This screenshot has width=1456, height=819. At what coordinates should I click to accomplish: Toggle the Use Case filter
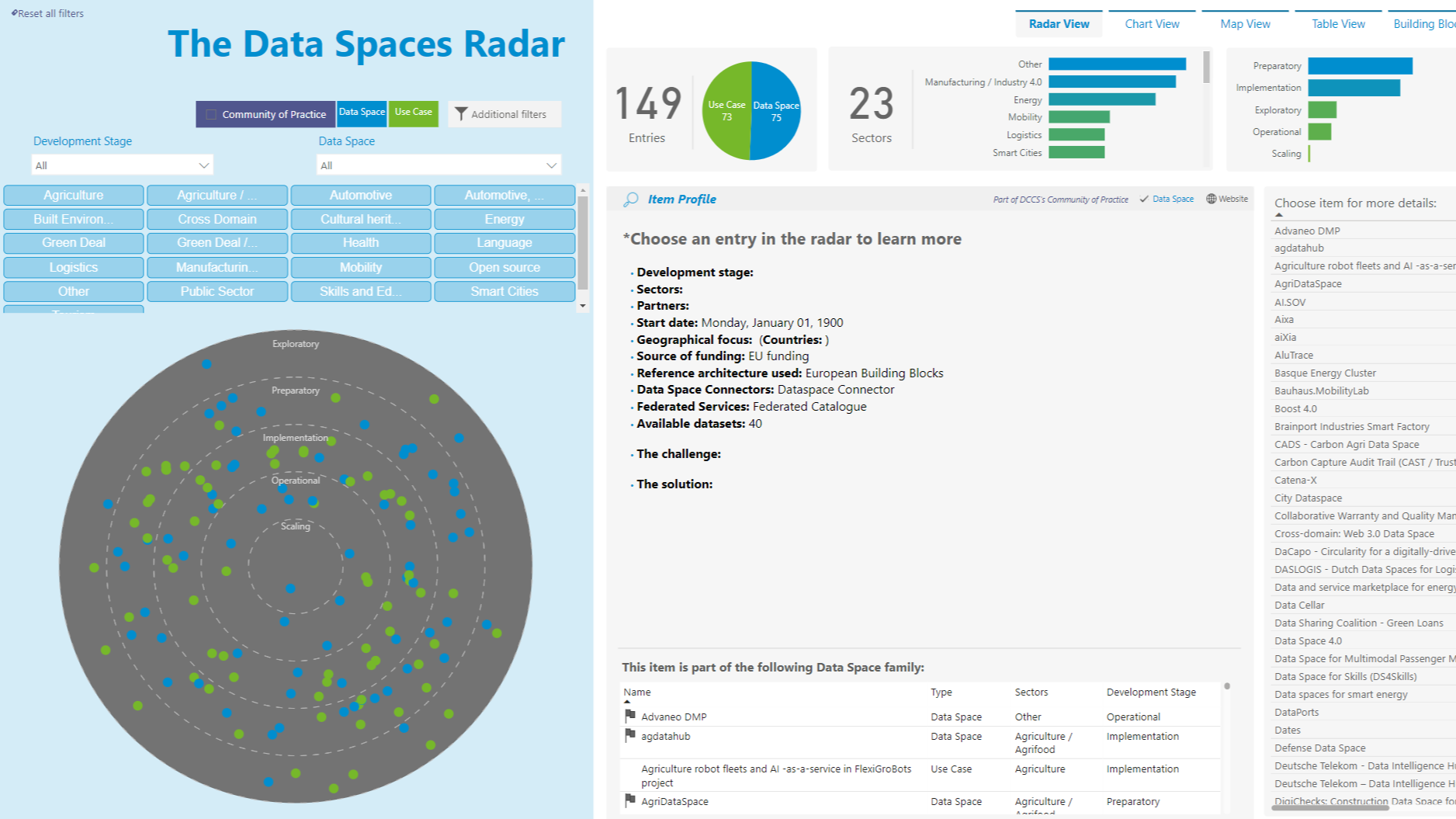(x=414, y=113)
